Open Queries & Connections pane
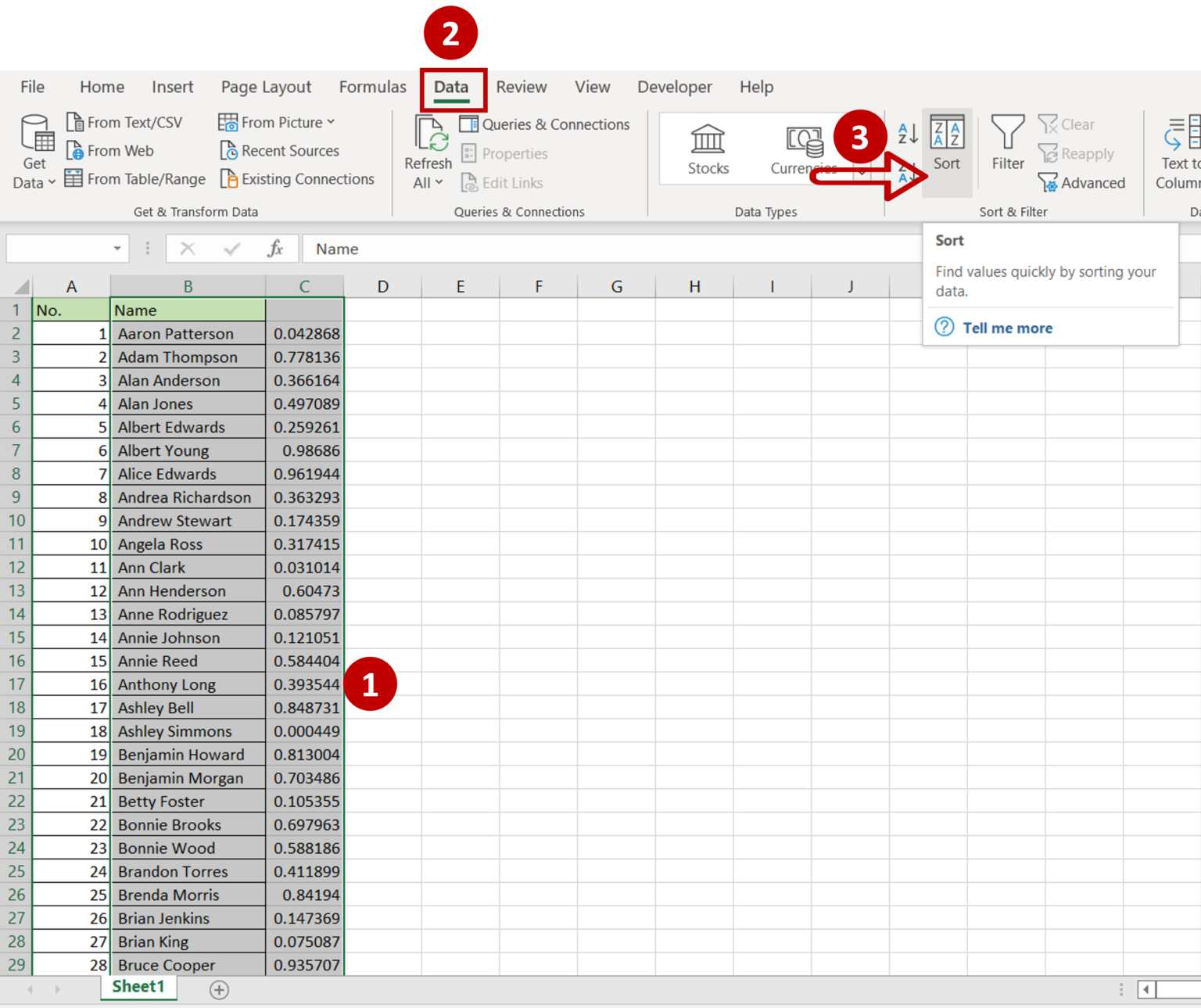Screen dimensions: 1201x1008 pyautogui.click(x=544, y=124)
